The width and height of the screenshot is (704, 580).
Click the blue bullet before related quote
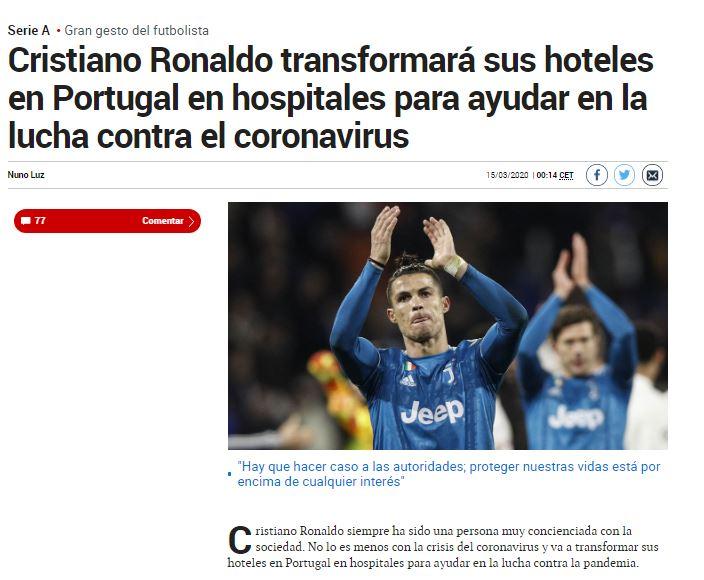230,474
